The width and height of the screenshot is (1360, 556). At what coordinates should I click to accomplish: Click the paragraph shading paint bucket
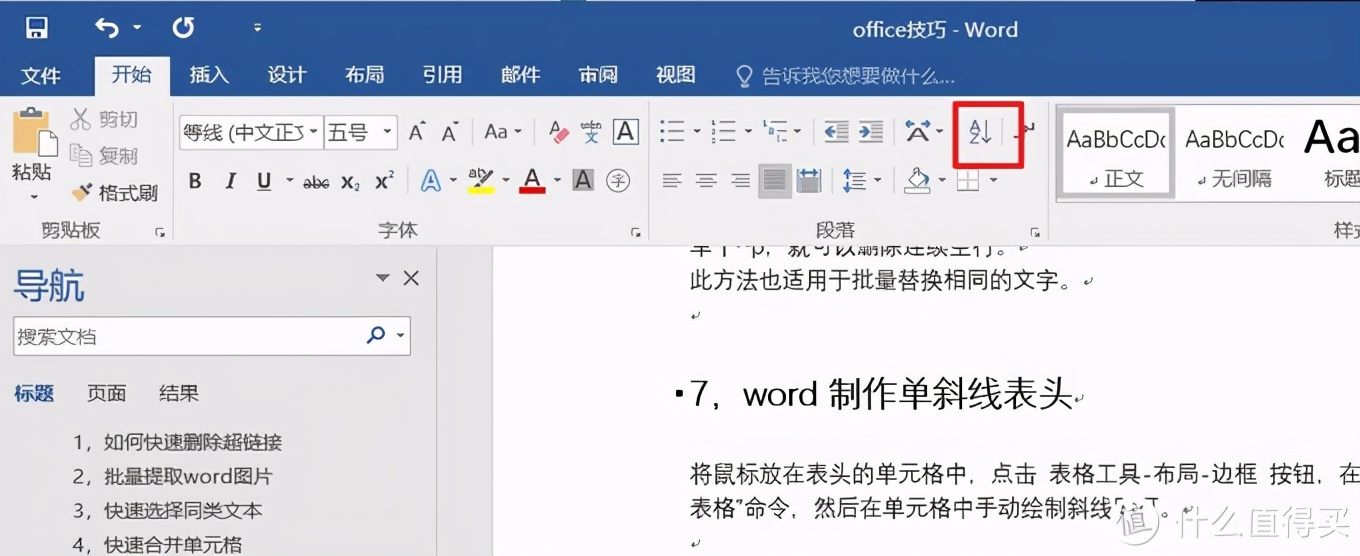[x=918, y=181]
